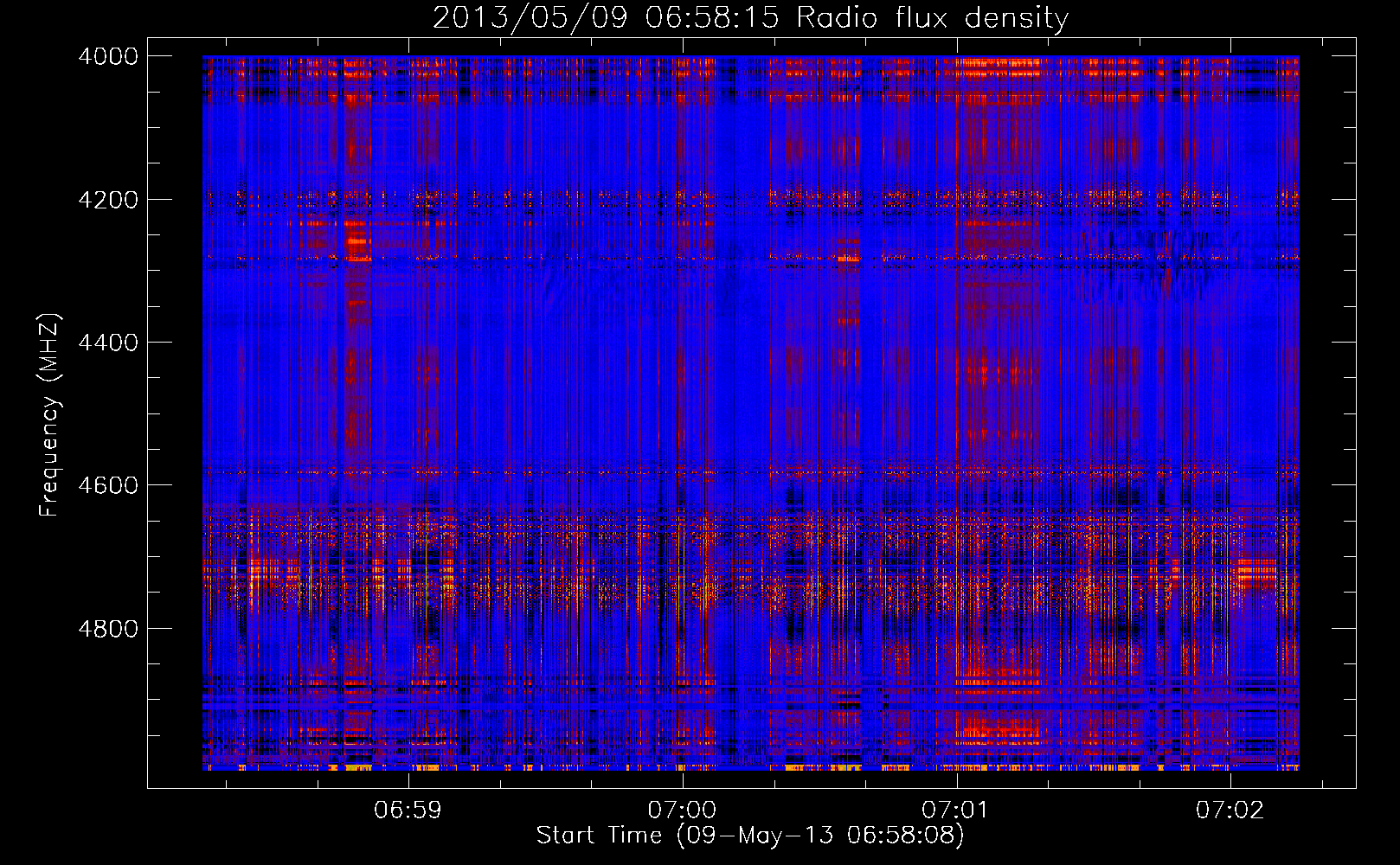
Task: Click the 4400 frequency tick label
Action: 108,343
